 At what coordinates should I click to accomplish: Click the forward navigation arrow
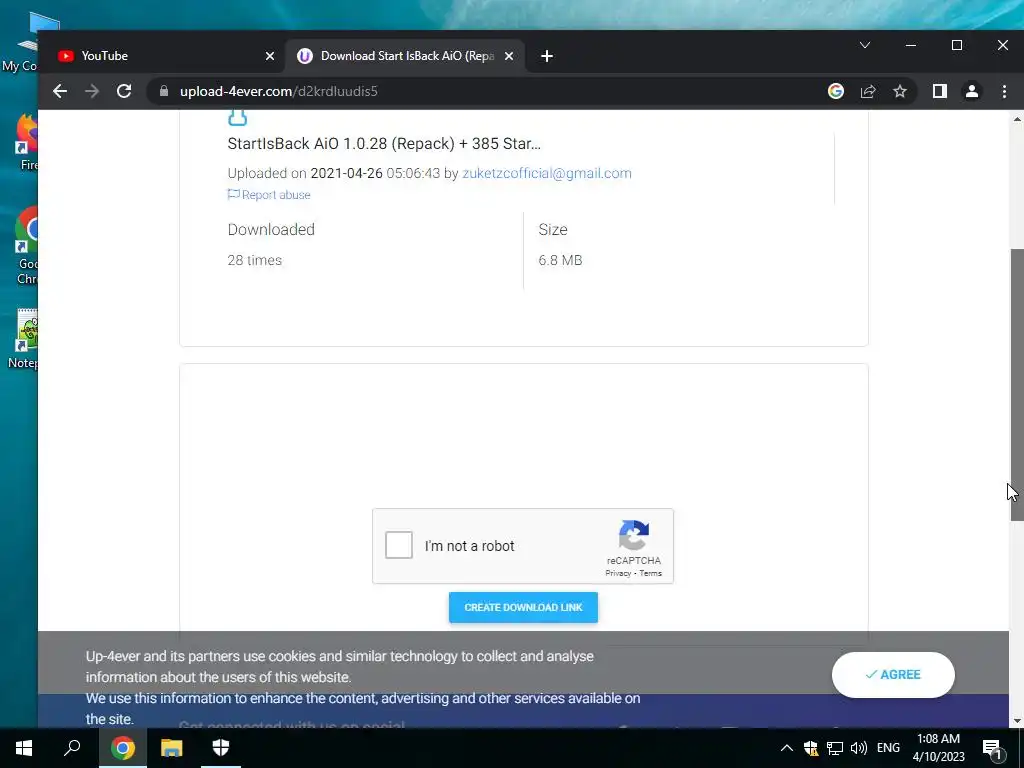[x=92, y=91]
